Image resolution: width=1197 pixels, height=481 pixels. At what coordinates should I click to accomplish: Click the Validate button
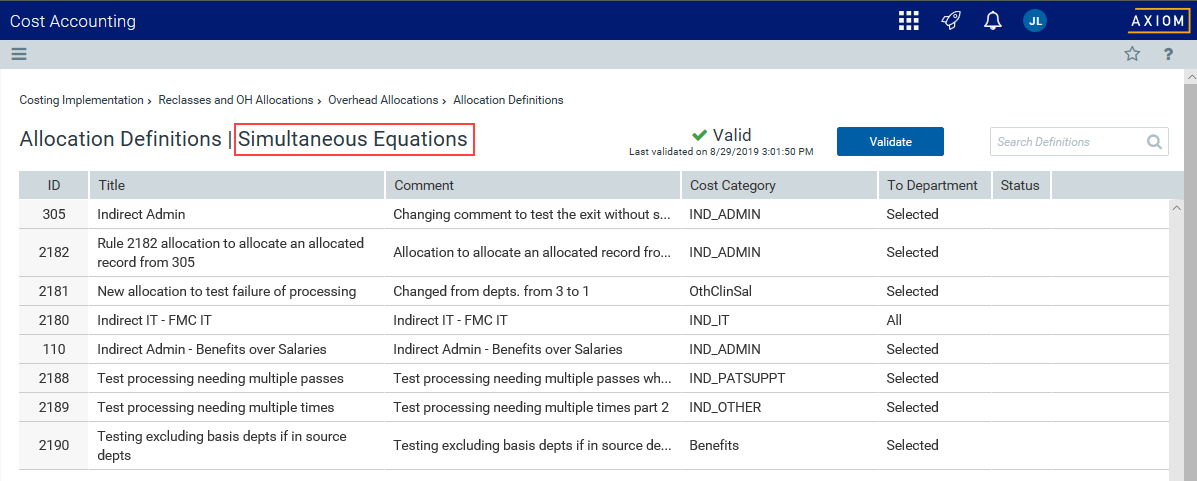click(x=890, y=141)
